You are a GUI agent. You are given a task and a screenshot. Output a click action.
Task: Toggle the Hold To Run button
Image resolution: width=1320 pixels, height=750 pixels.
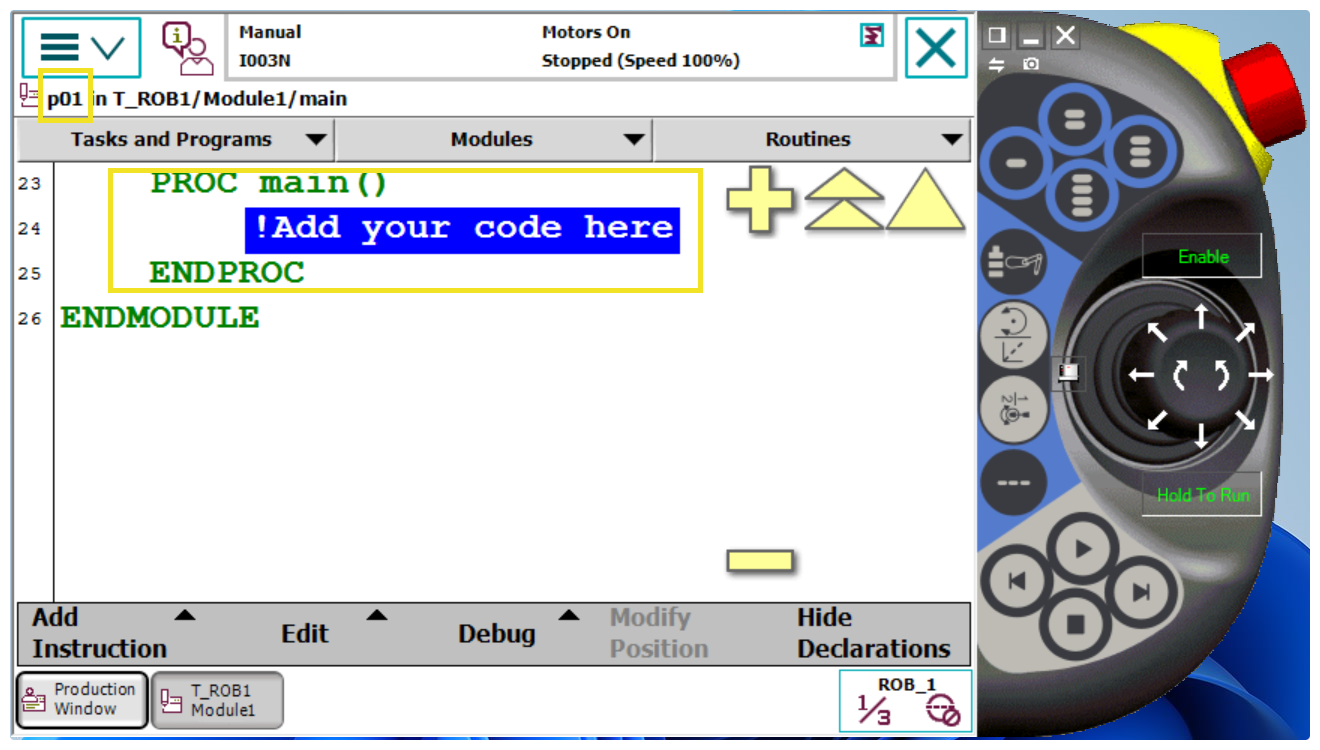1202,494
